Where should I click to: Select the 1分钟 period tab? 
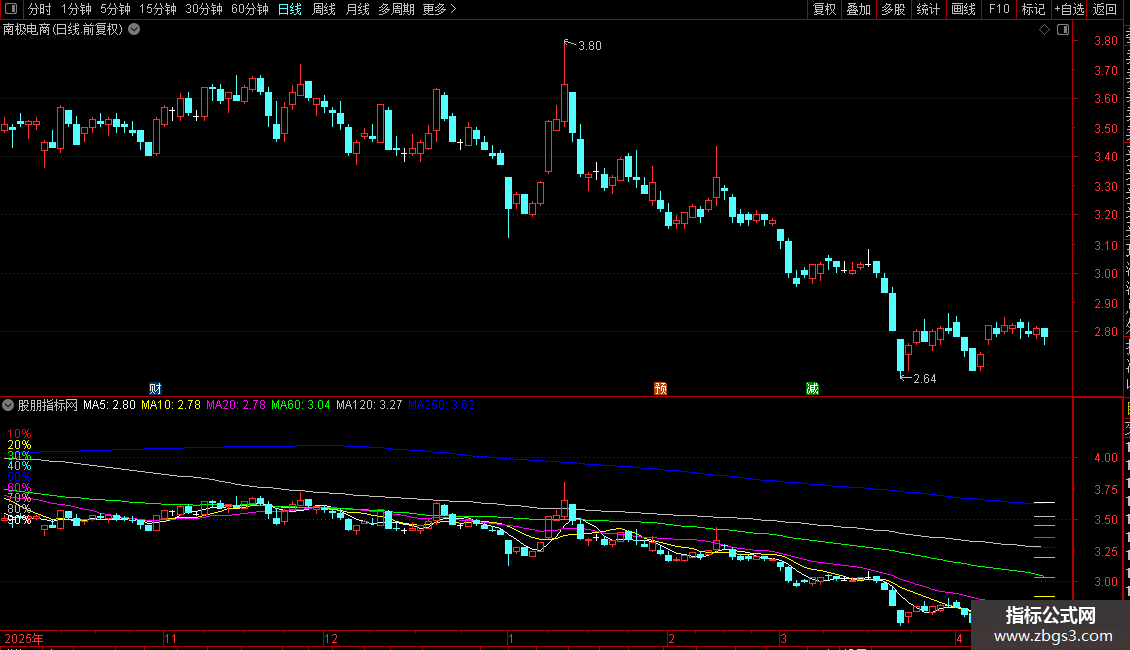pyautogui.click(x=76, y=9)
